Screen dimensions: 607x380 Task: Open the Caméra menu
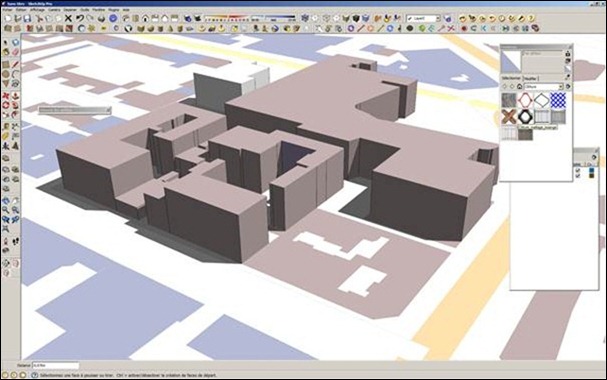[x=54, y=9]
